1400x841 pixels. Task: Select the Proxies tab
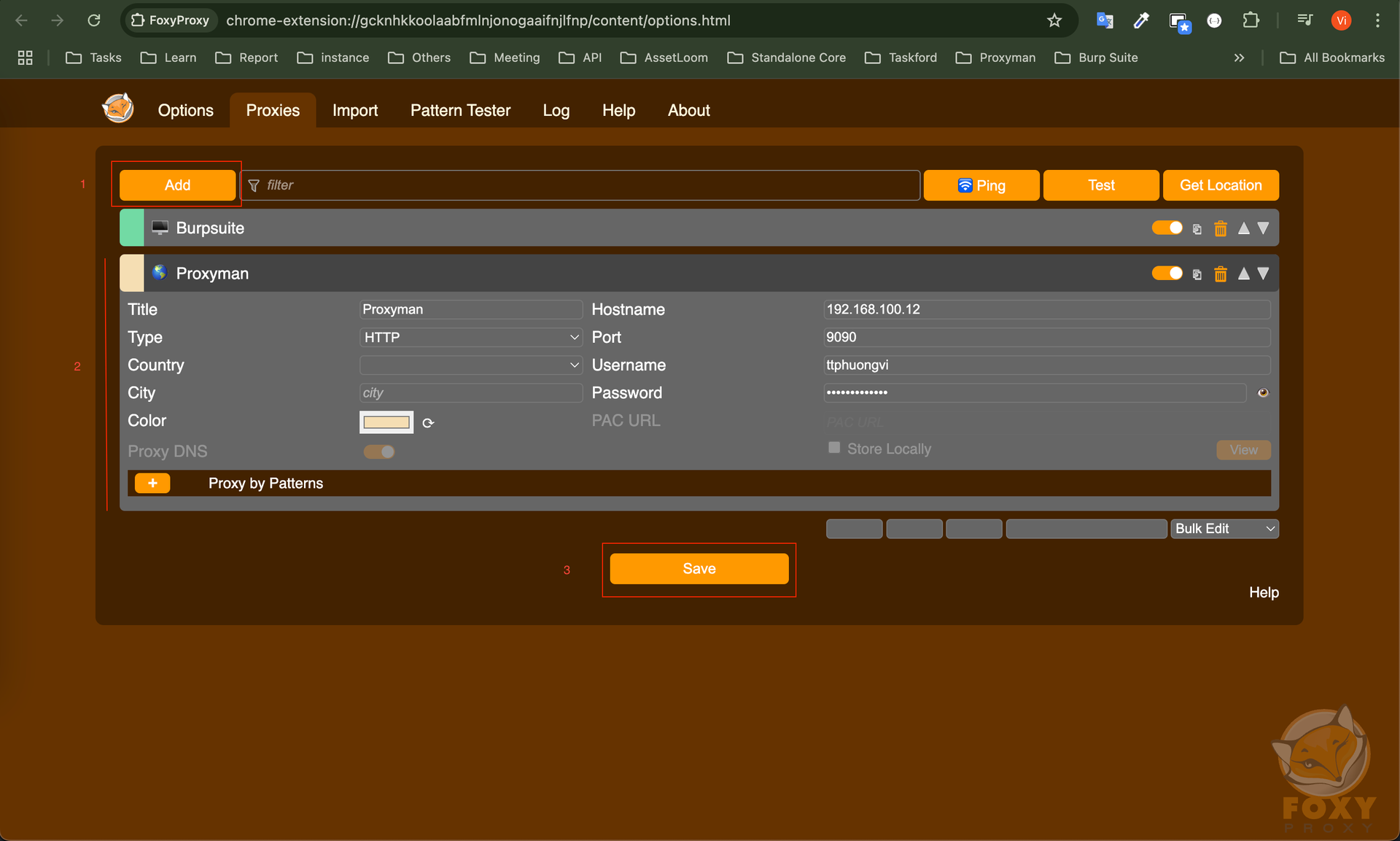[x=273, y=110]
